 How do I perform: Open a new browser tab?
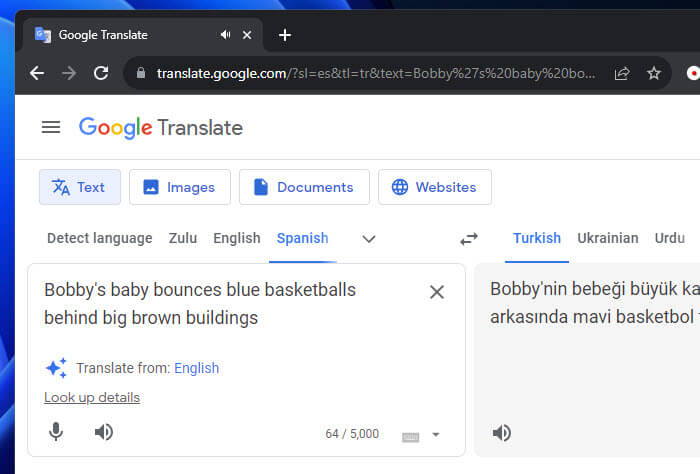pyautogui.click(x=285, y=35)
